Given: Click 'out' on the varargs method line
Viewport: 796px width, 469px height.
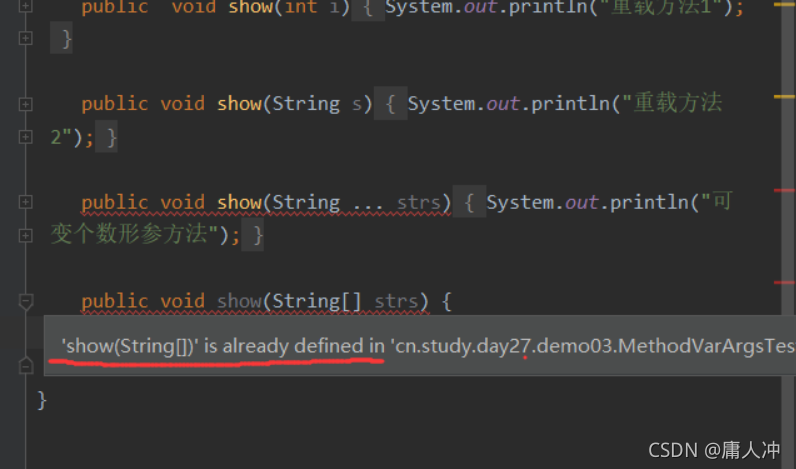Looking at the screenshot, I should 582,203.
